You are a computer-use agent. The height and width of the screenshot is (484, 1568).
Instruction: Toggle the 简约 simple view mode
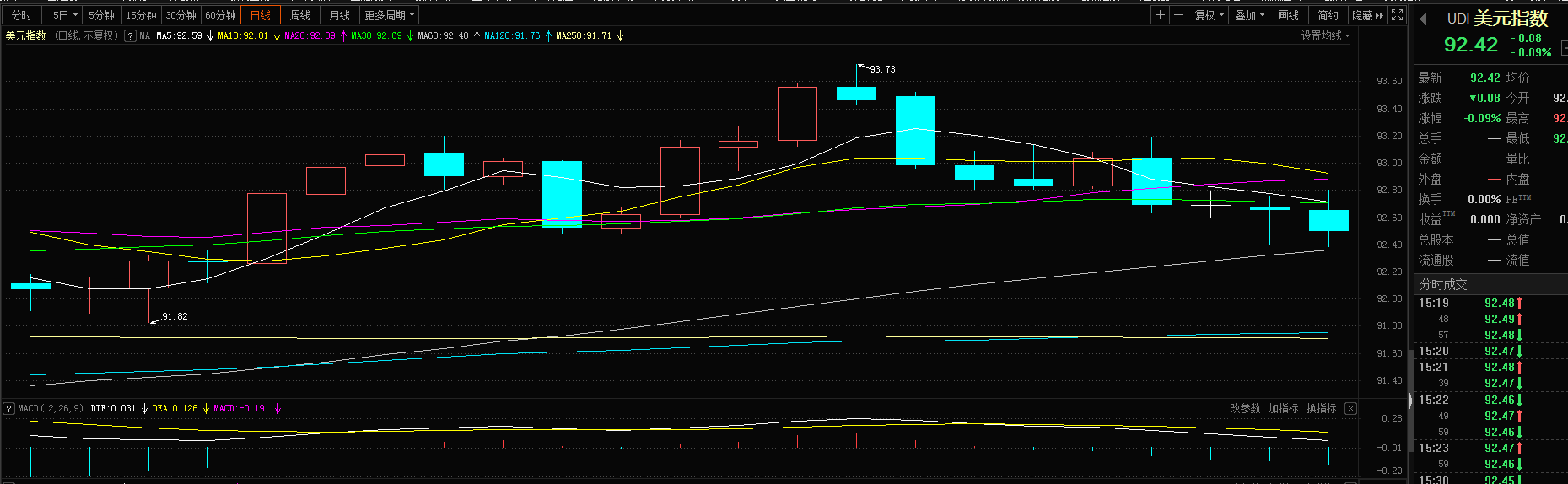pos(1328,15)
